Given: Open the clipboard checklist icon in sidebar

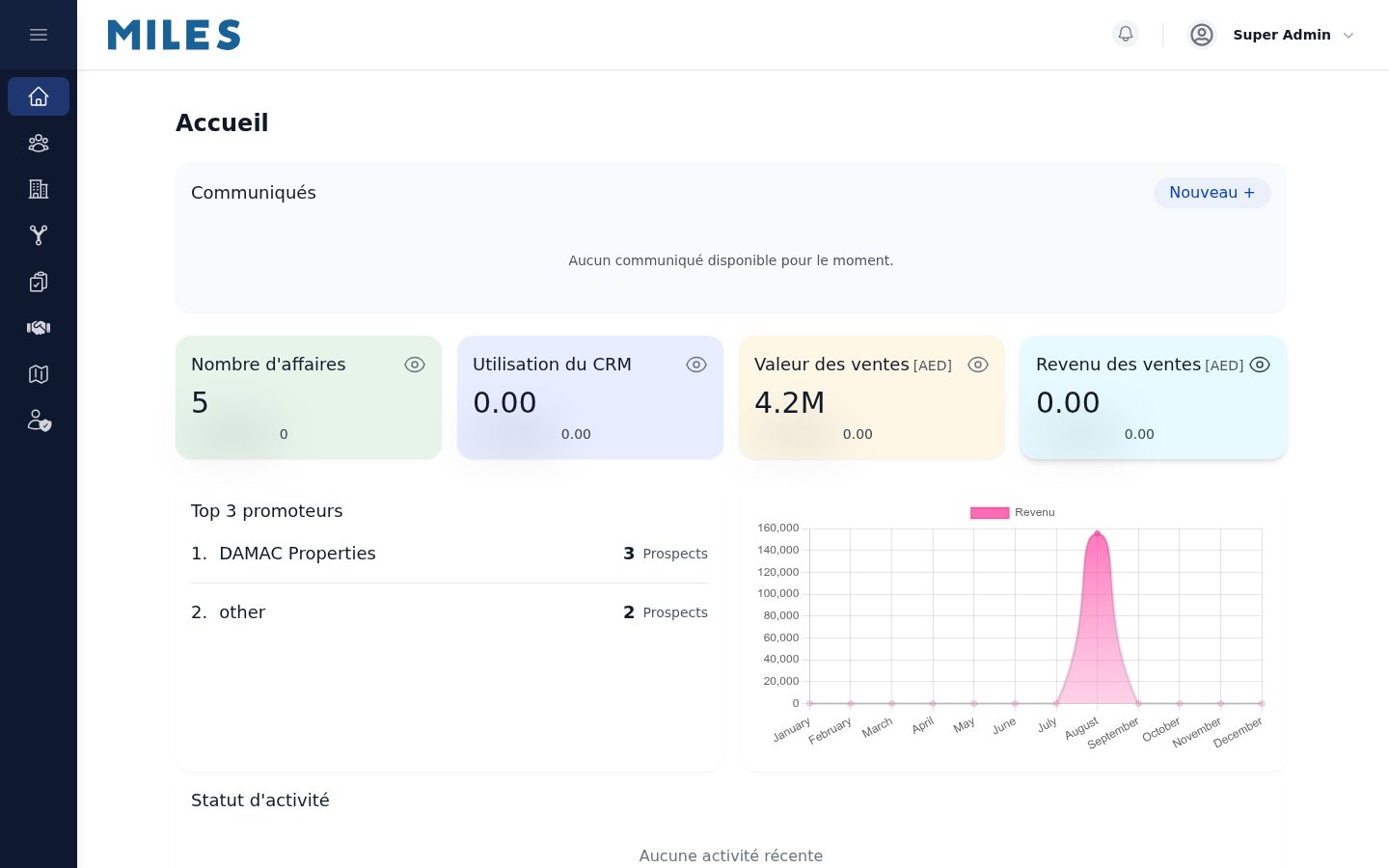Looking at the screenshot, I should pyautogui.click(x=39, y=282).
